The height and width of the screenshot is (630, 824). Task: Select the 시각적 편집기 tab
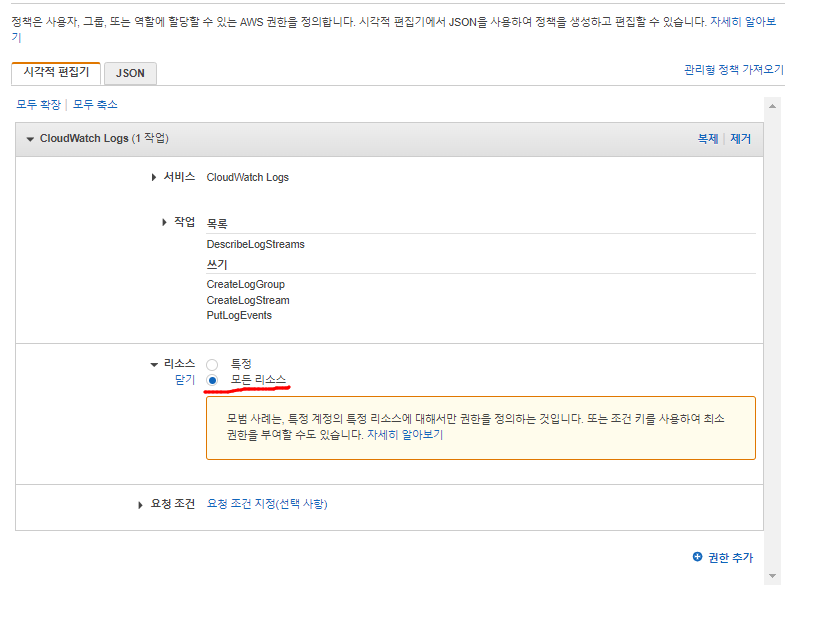[56, 72]
